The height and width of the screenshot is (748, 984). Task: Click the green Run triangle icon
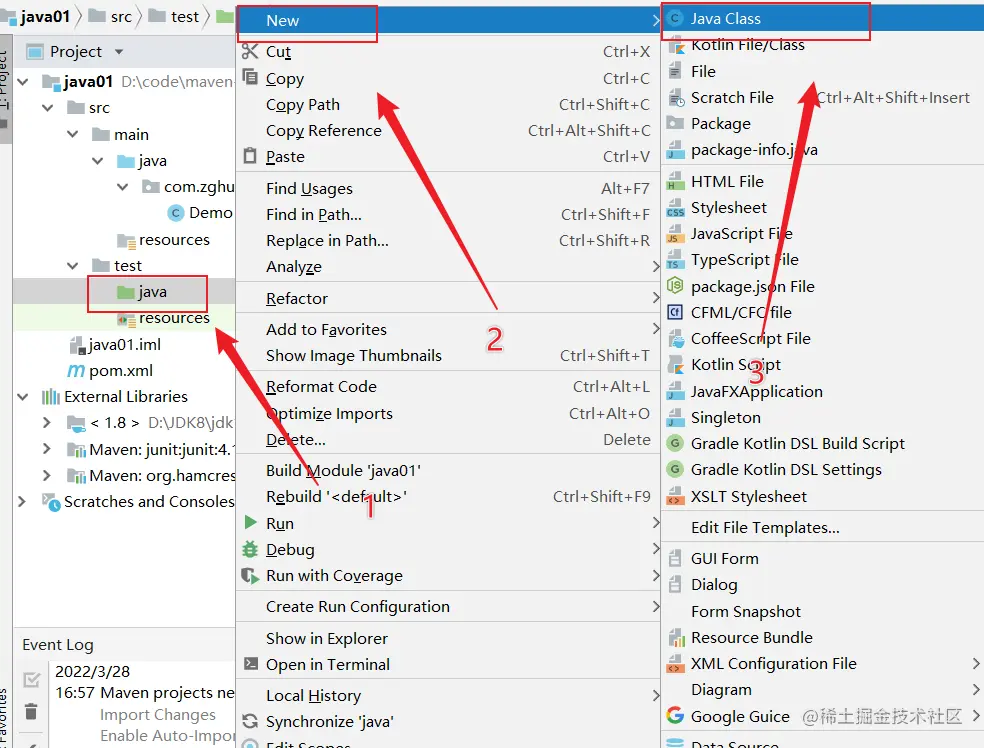[x=250, y=522]
